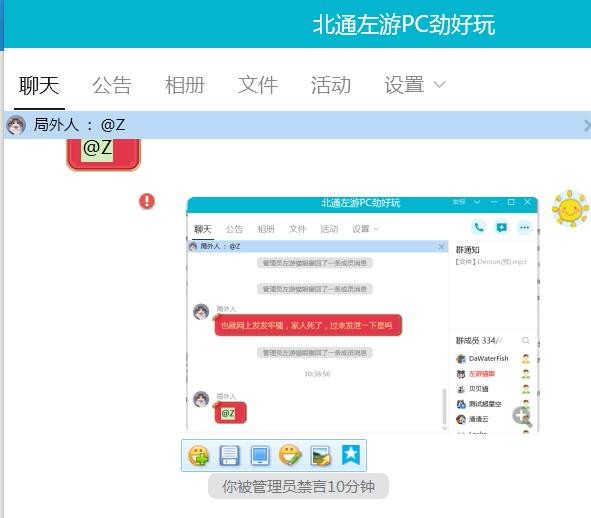Click the red send-failed exclamation icon
The image size is (591, 518).
coord(147,201)
